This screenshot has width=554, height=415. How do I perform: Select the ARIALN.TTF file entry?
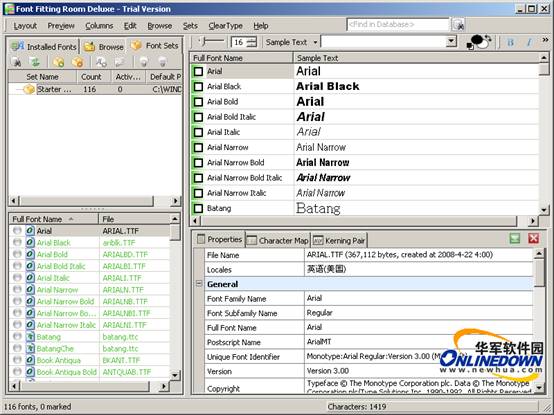tap(123, 290)
